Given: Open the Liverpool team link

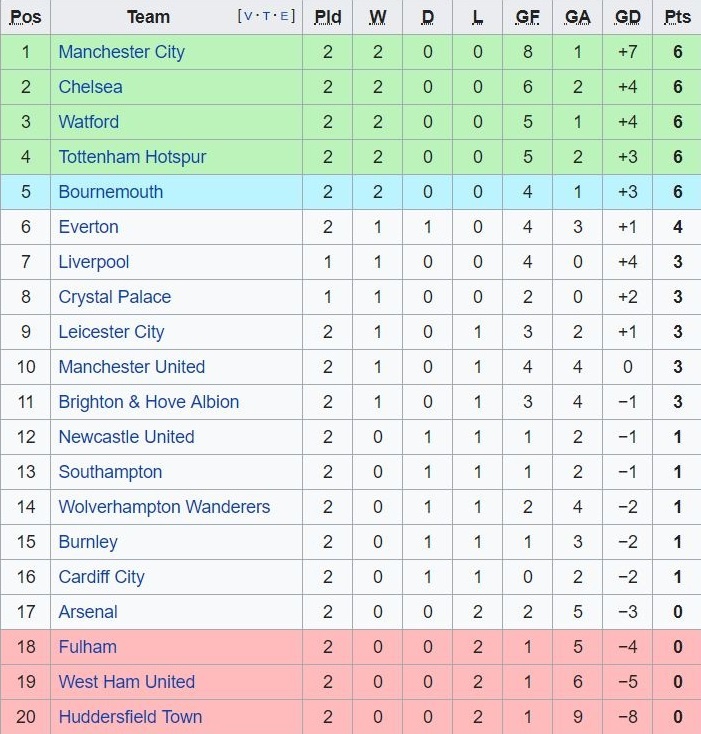Looking at the screenshot, I should click(93, 262).
